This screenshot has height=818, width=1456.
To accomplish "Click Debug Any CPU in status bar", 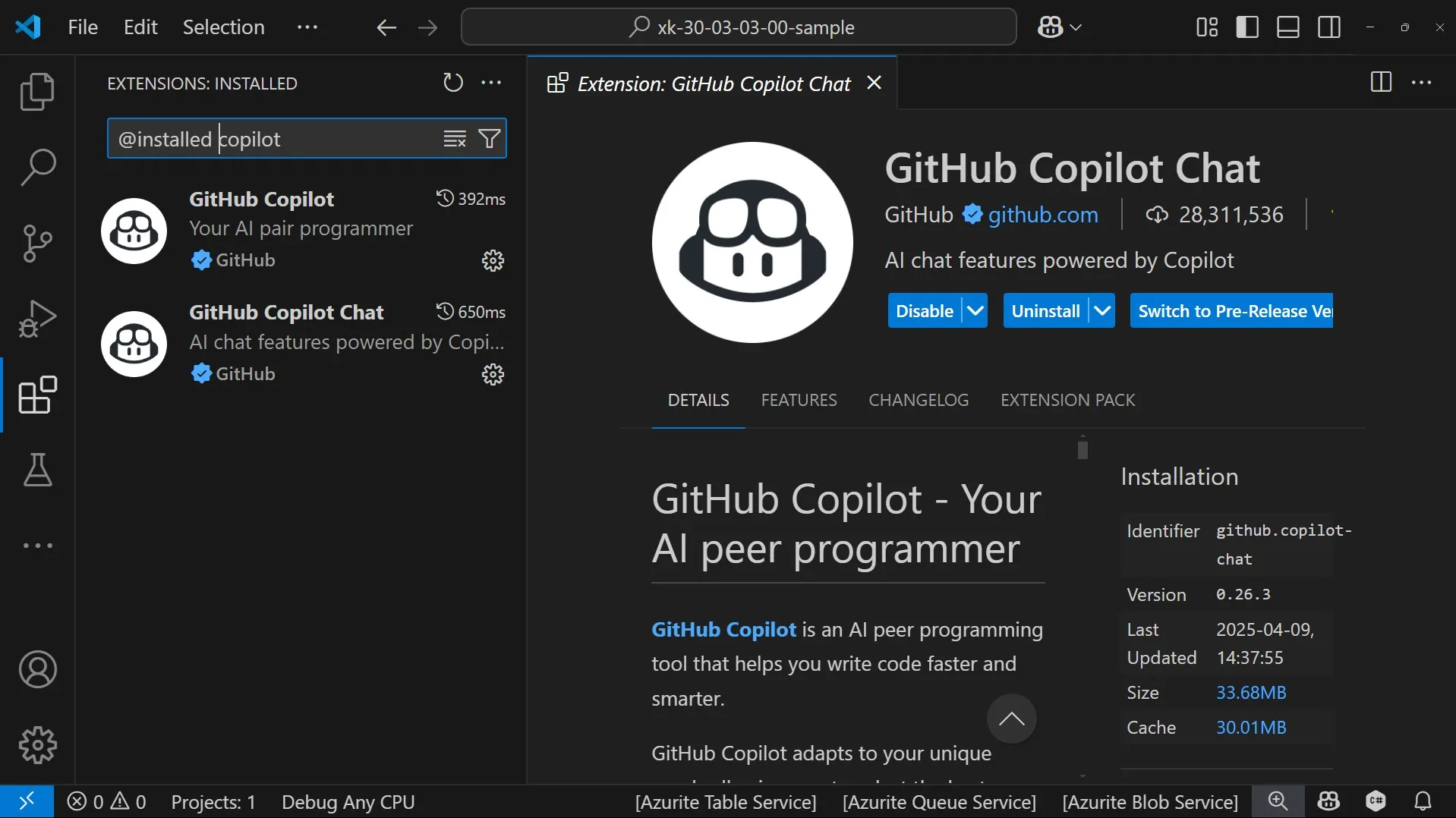I will tap(348, 802).
